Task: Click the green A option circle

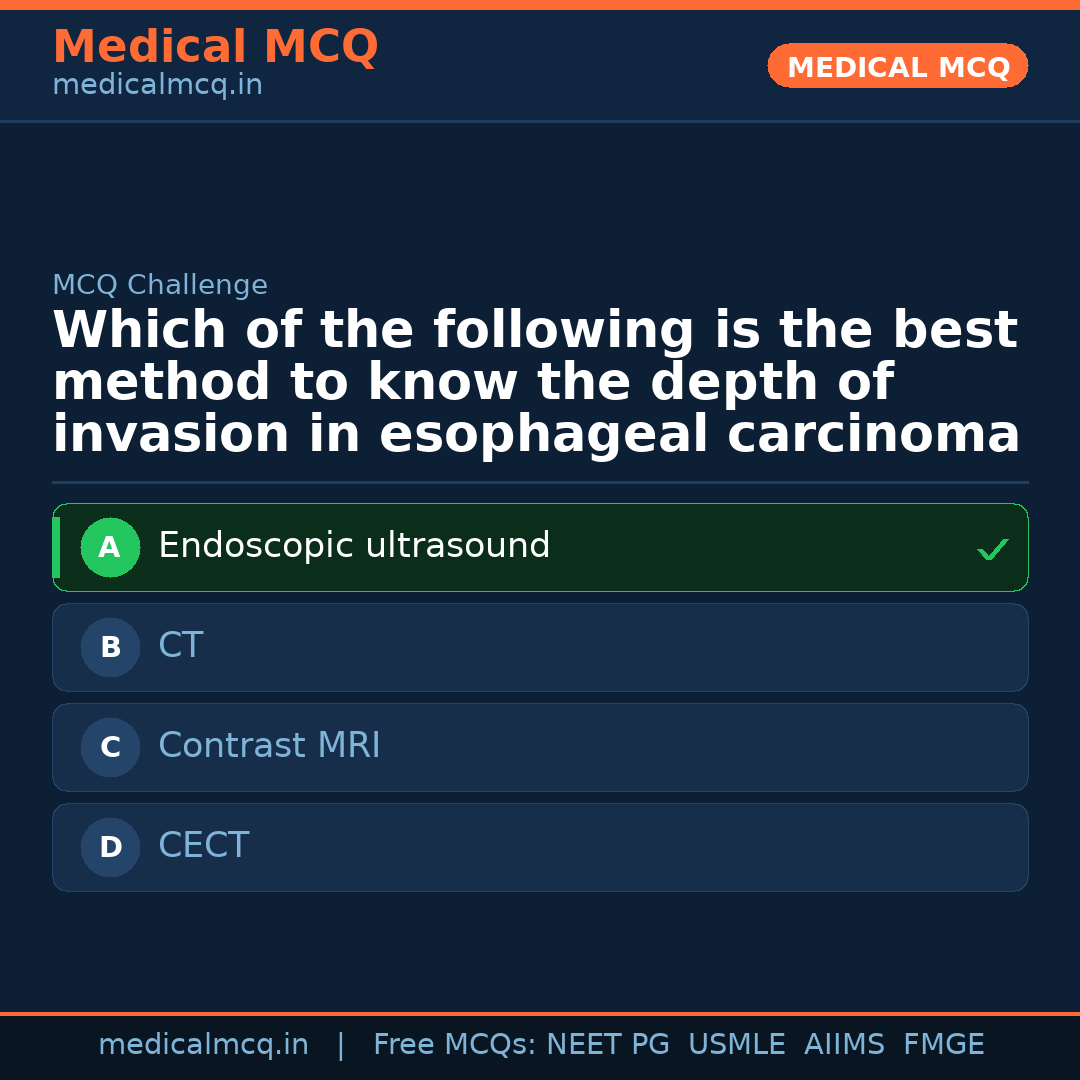Action: pyautogui.click(x=110, y=548)
